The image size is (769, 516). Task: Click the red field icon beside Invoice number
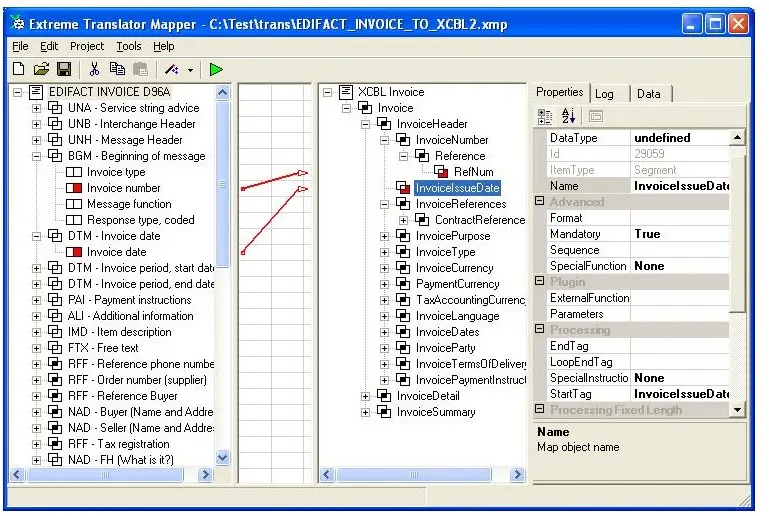(x=74, y=188)
